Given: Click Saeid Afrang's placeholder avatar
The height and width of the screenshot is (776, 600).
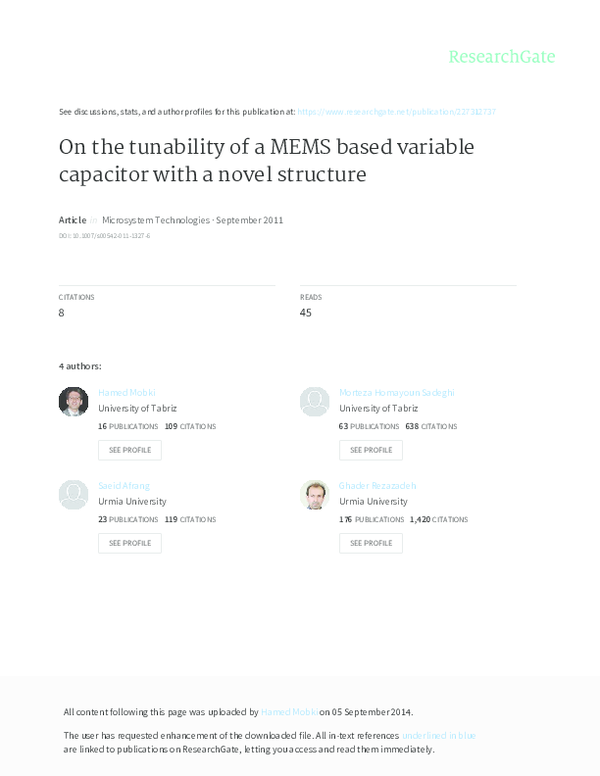Looking at the screenshot, I should tap(74, 494).
